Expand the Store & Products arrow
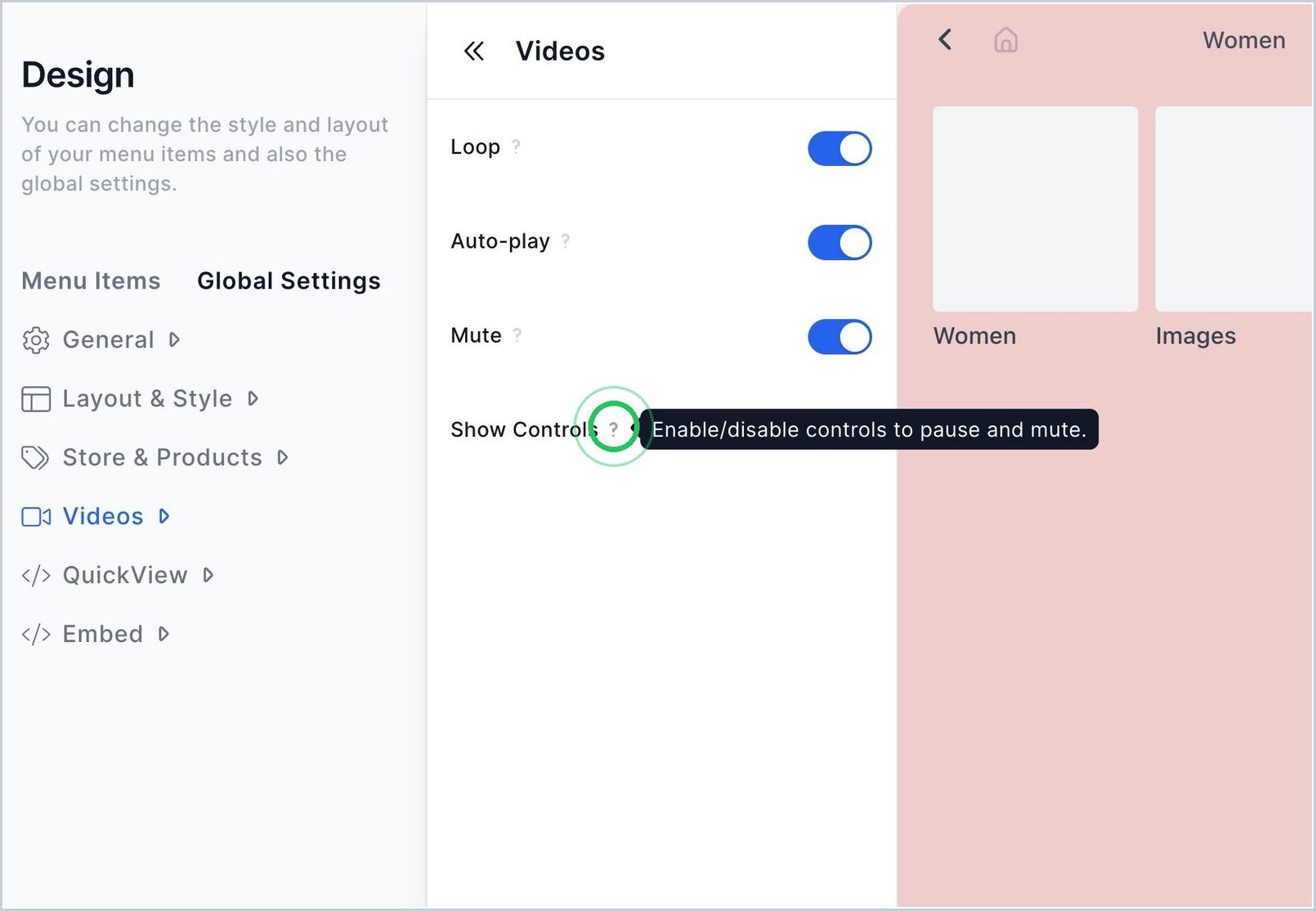This screenshot has width=1316, height=911. click(282, 457)
